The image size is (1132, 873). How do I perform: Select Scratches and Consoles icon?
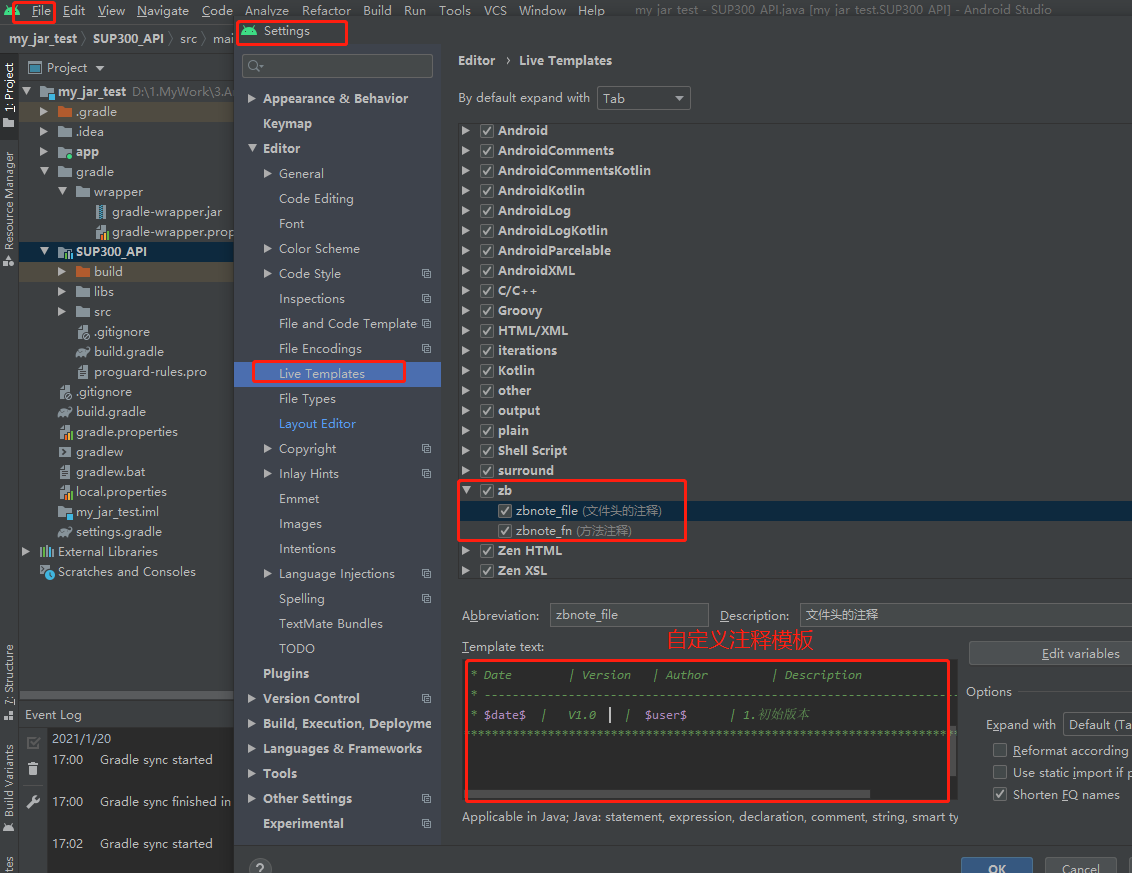(47, 572)
